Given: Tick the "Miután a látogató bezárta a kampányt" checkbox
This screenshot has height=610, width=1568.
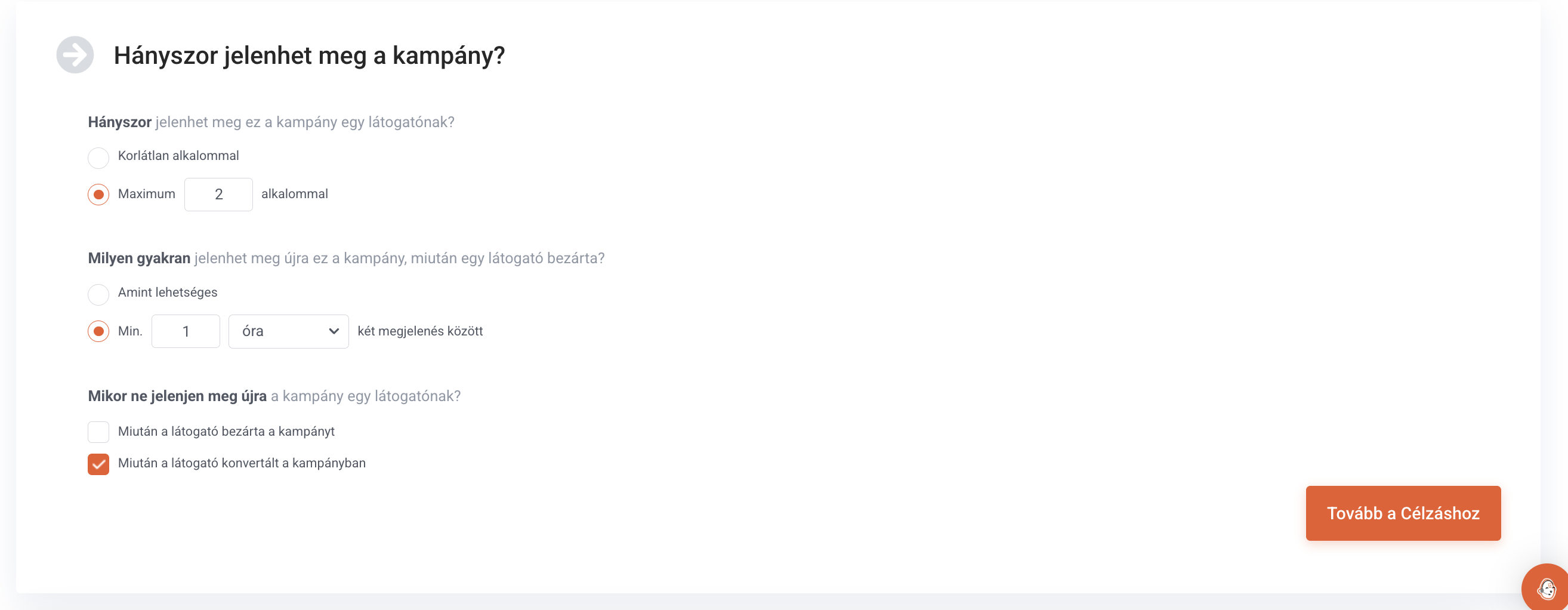Looking at the screenshot, I should pyautogui.click(x=98, y=432).
